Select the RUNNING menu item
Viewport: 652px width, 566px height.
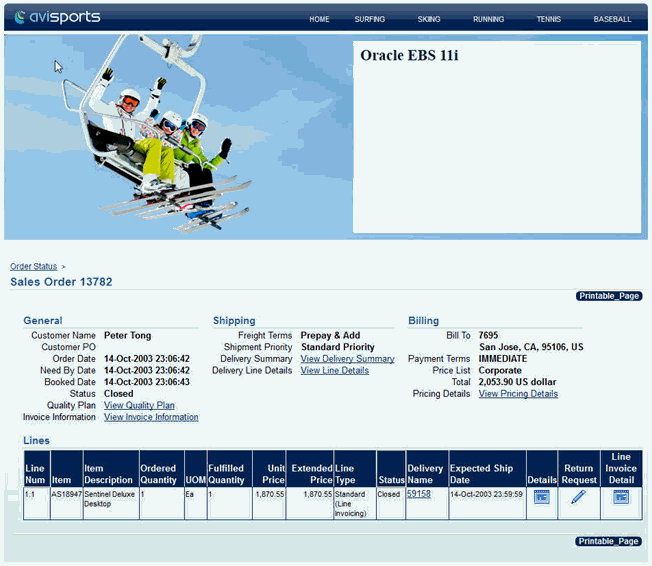pyautogui.click(x=488, y=19)
